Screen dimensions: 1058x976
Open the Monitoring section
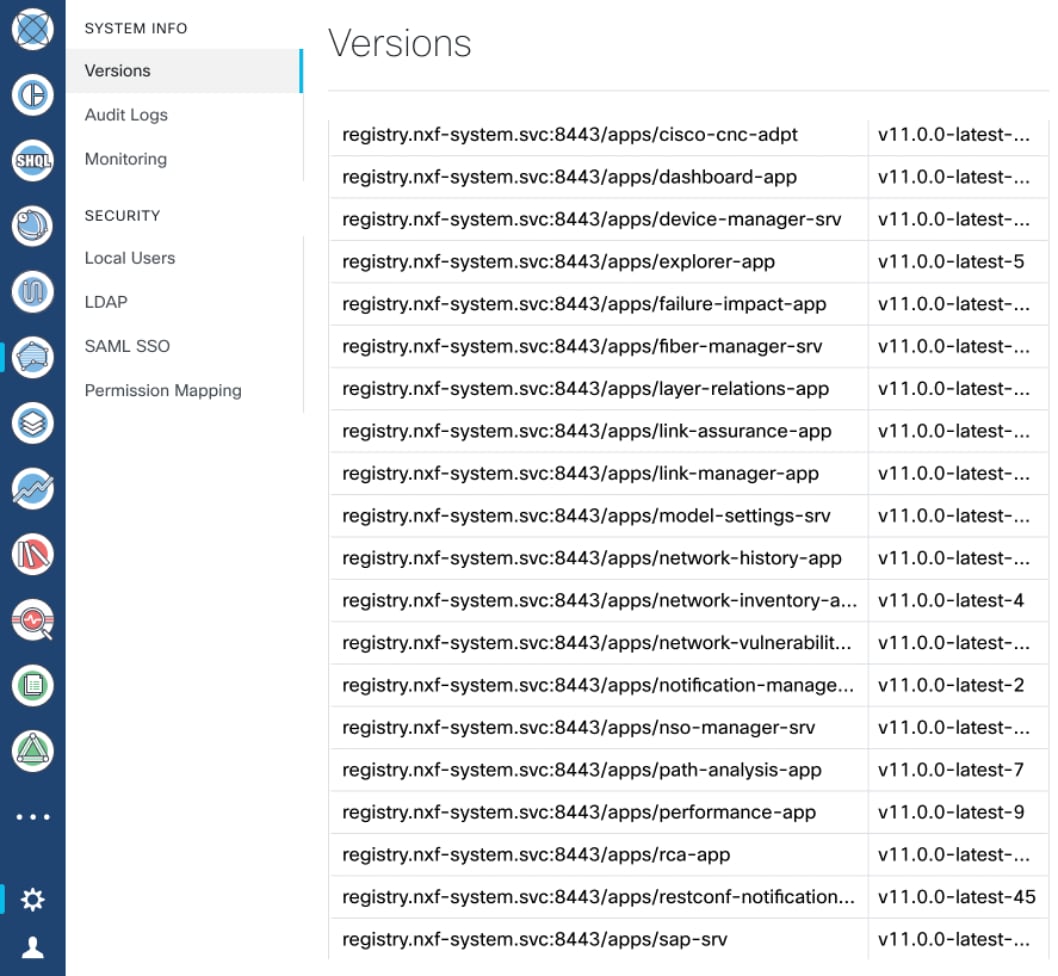tap(124, 159)
